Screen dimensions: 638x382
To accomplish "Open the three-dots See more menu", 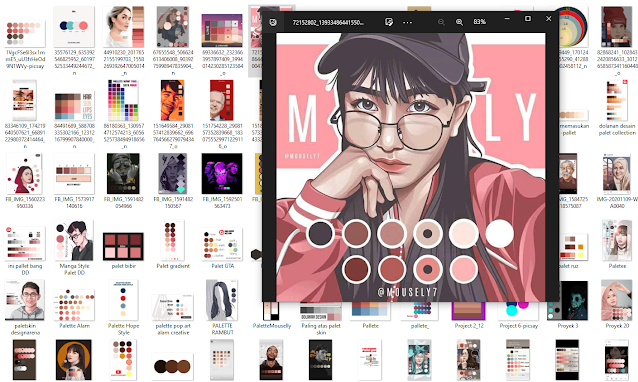I will 407,22.
